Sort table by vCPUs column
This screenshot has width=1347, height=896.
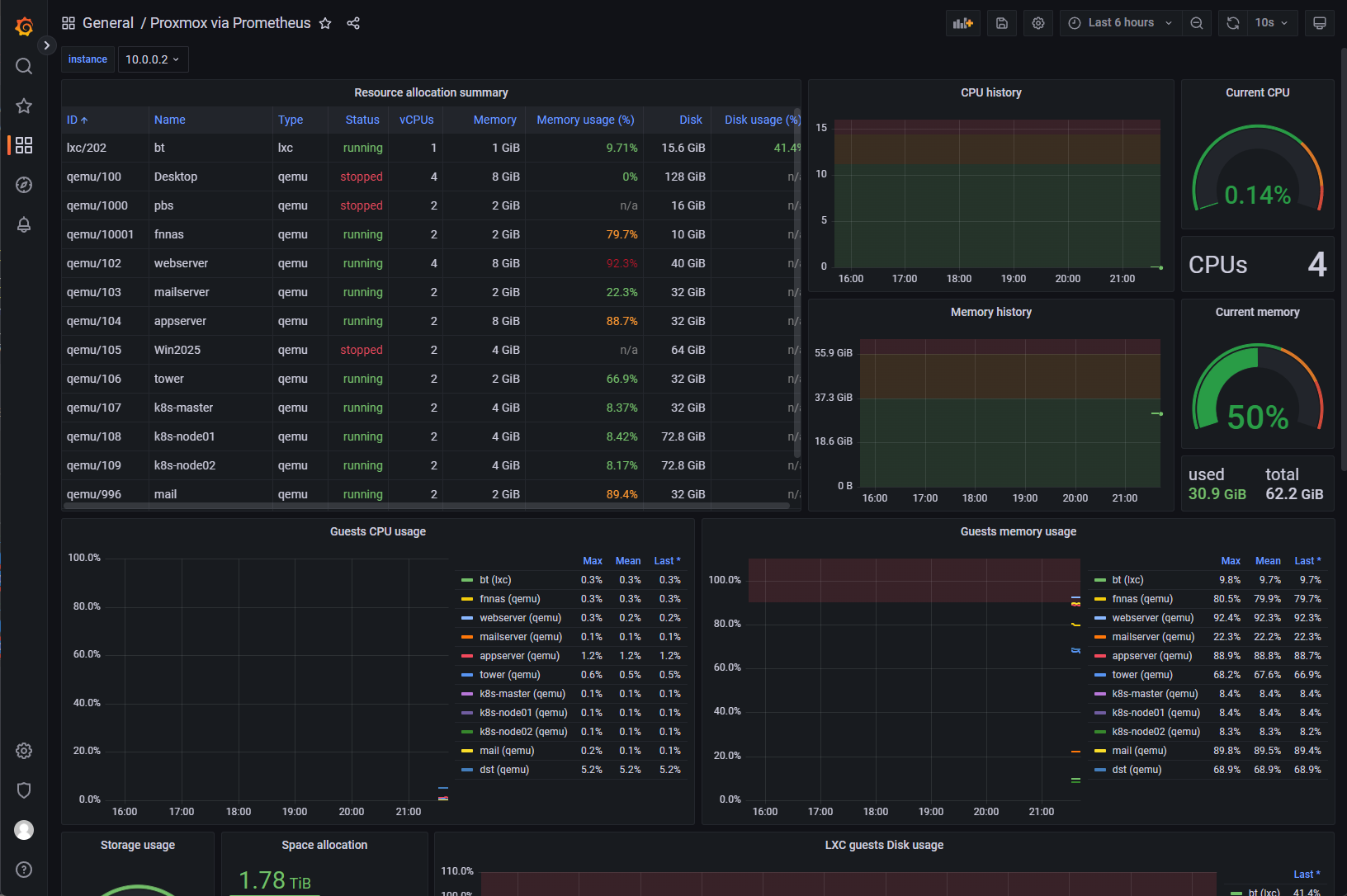pyautogui.click(x=417, y=120)
